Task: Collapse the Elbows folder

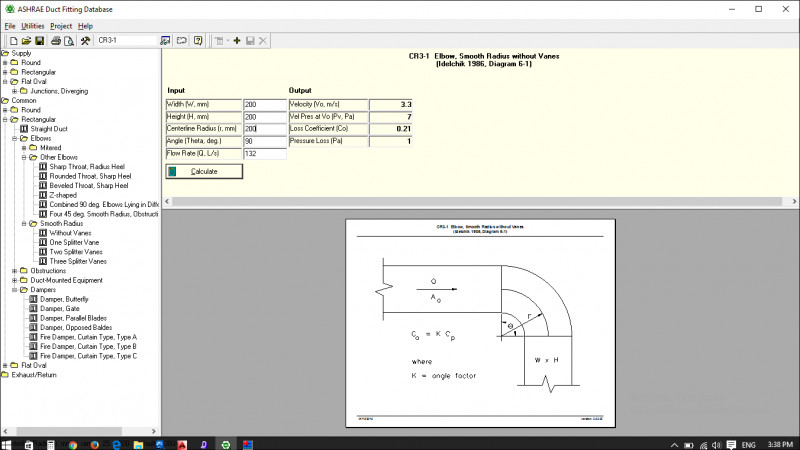Action: pyautogui.click(x=15, y=138)
